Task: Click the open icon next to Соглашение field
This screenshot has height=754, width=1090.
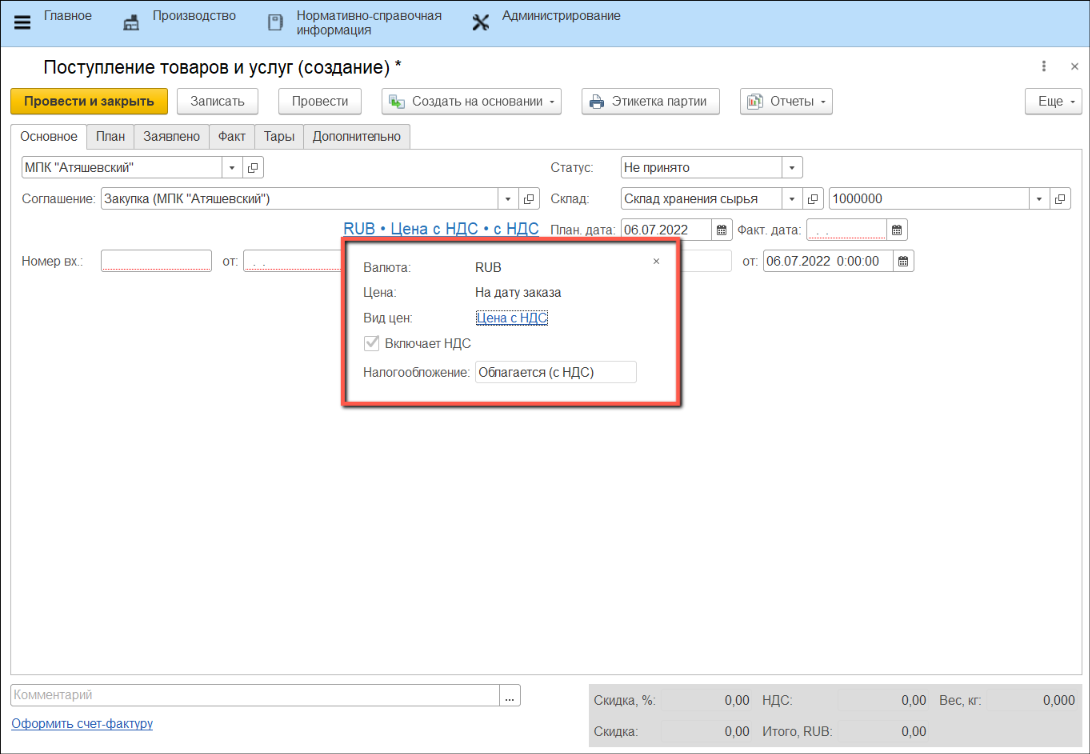Action: coord(530,199)
